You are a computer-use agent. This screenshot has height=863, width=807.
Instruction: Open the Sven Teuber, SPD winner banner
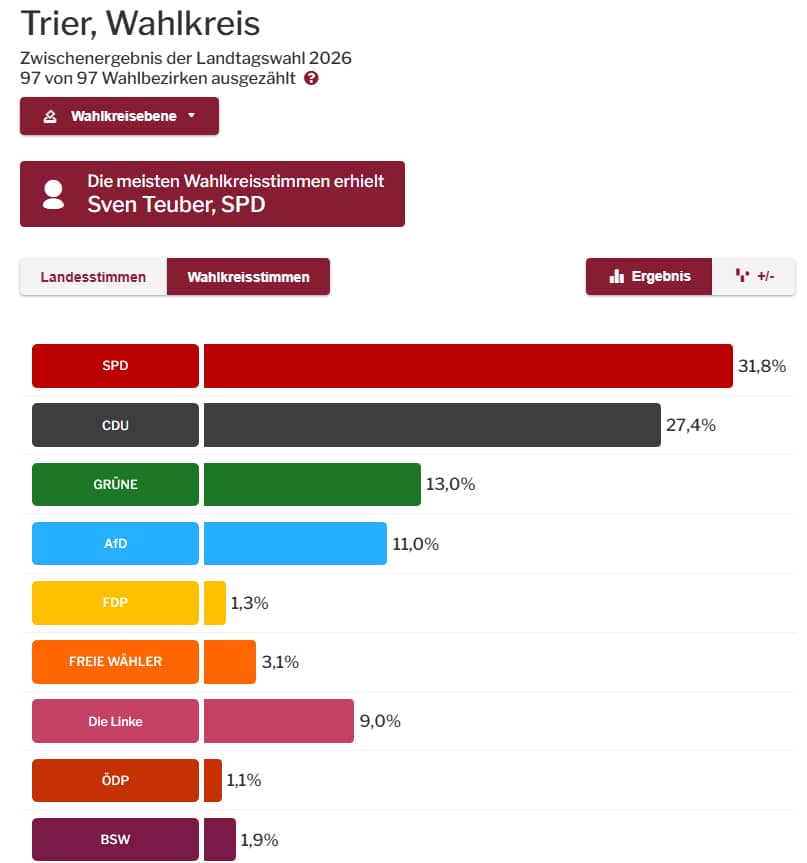pos(212,194)
